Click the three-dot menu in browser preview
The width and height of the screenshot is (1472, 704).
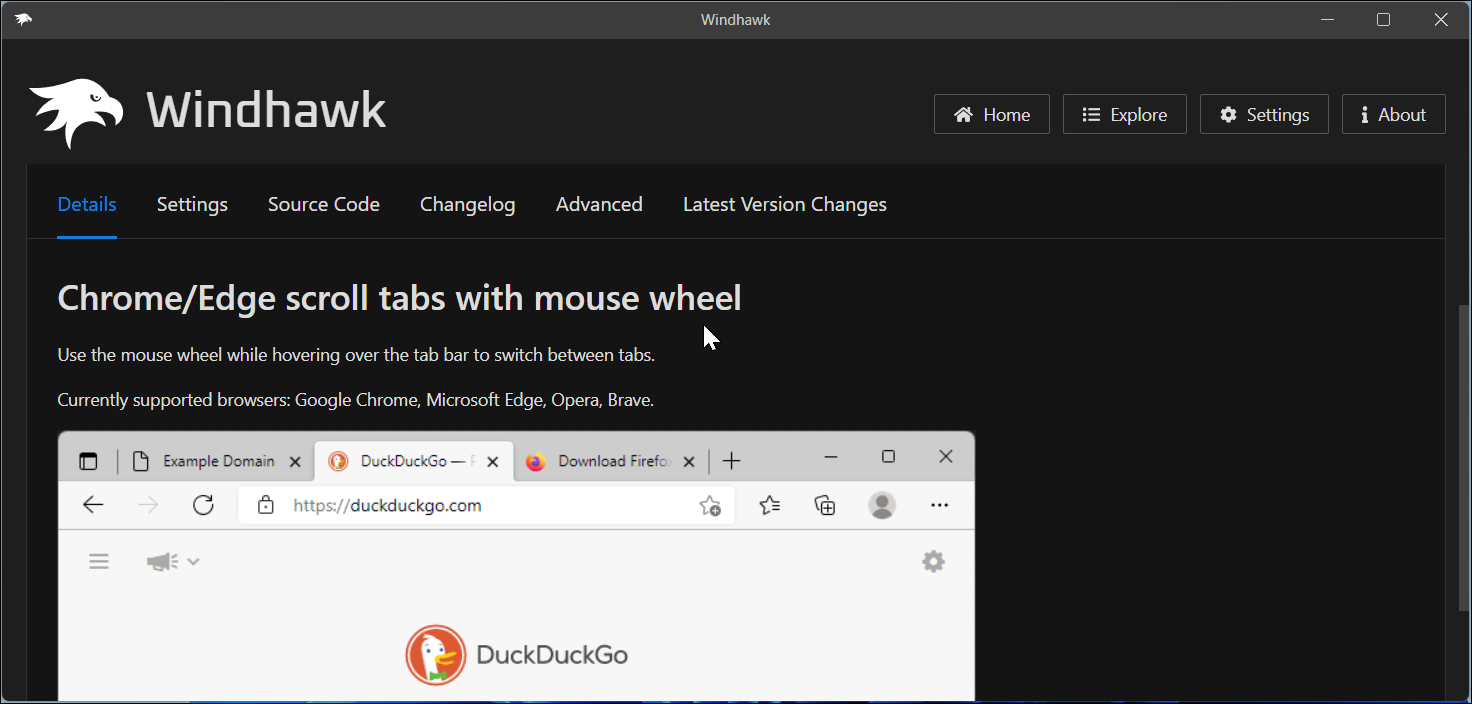point(939,505)
